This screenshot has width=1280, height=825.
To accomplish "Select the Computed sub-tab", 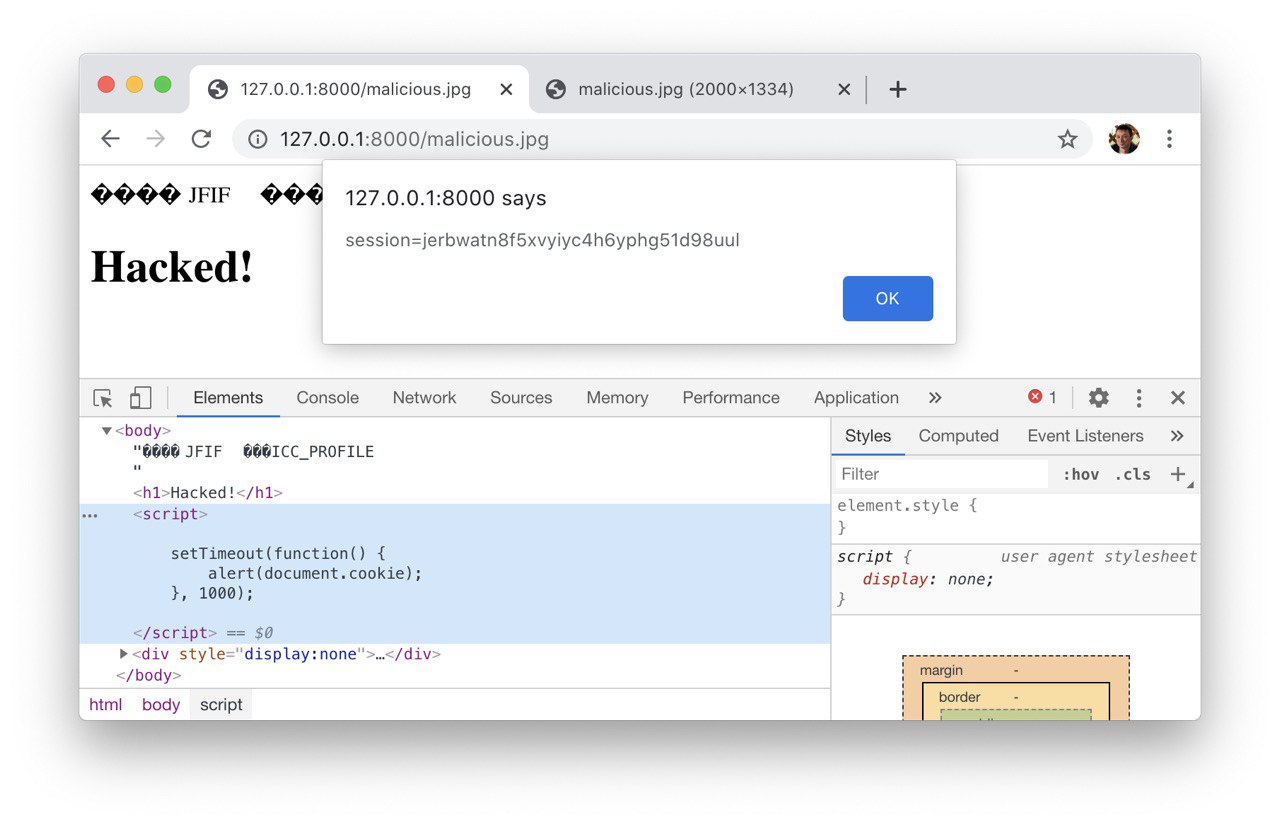I will tap(959, 436).
